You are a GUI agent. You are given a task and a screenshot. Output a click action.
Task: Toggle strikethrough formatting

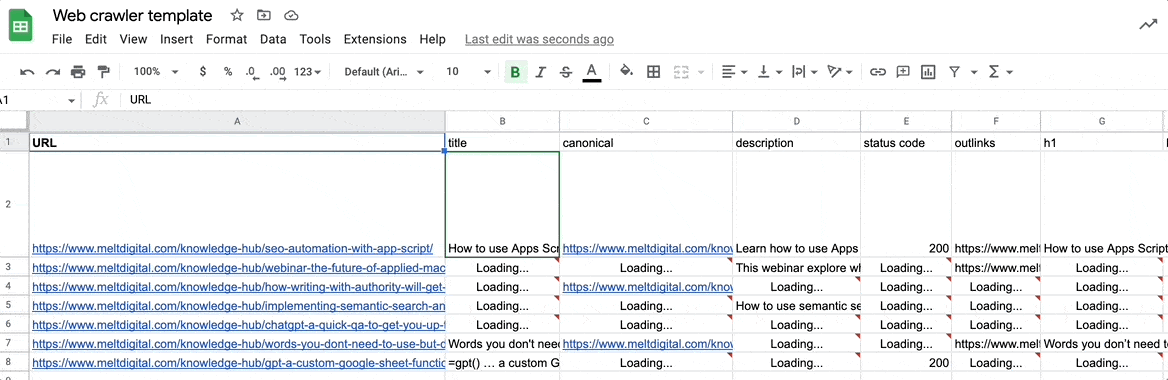point(566,72)
